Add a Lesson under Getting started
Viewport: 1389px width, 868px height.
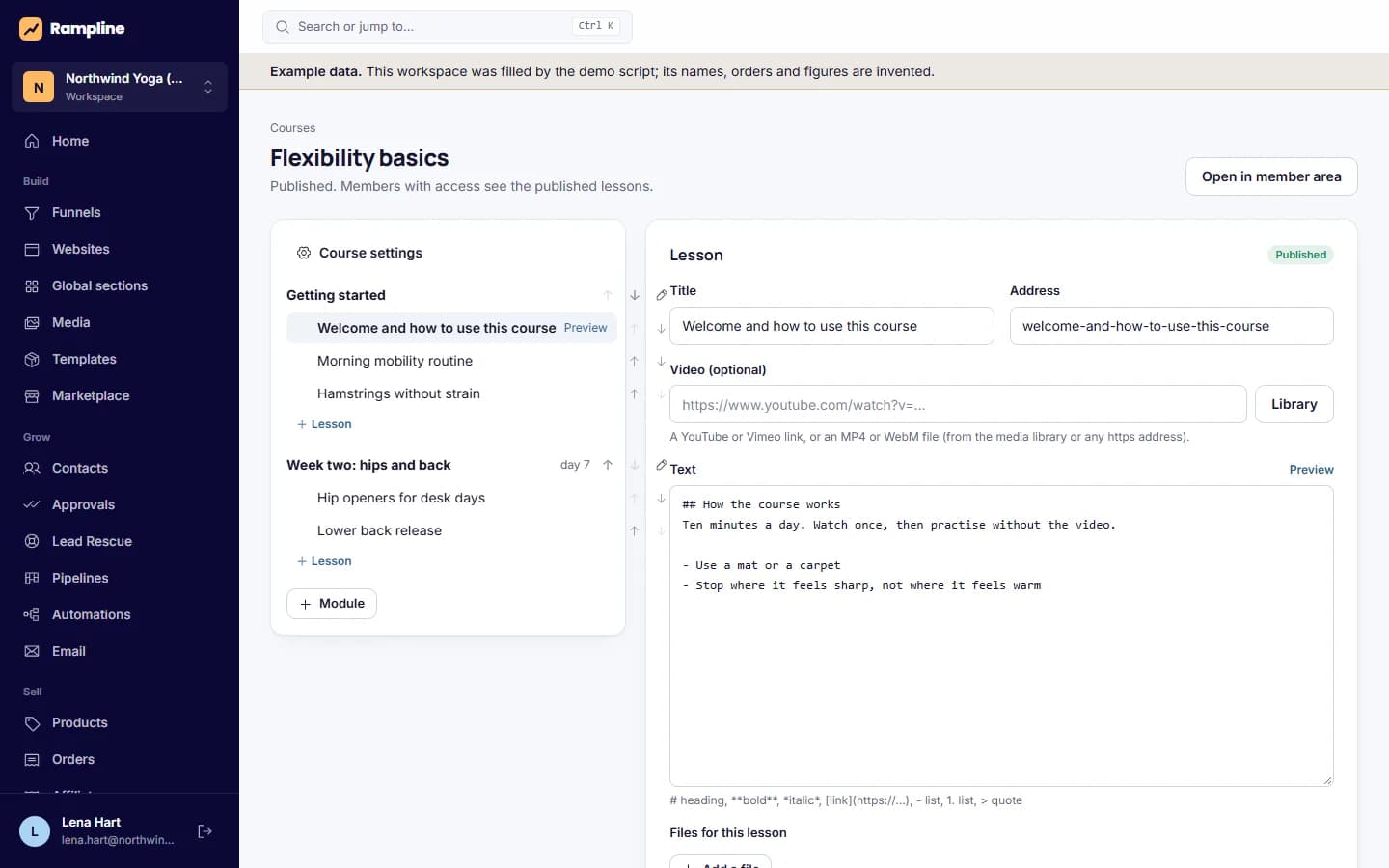[x=324, y=424]
